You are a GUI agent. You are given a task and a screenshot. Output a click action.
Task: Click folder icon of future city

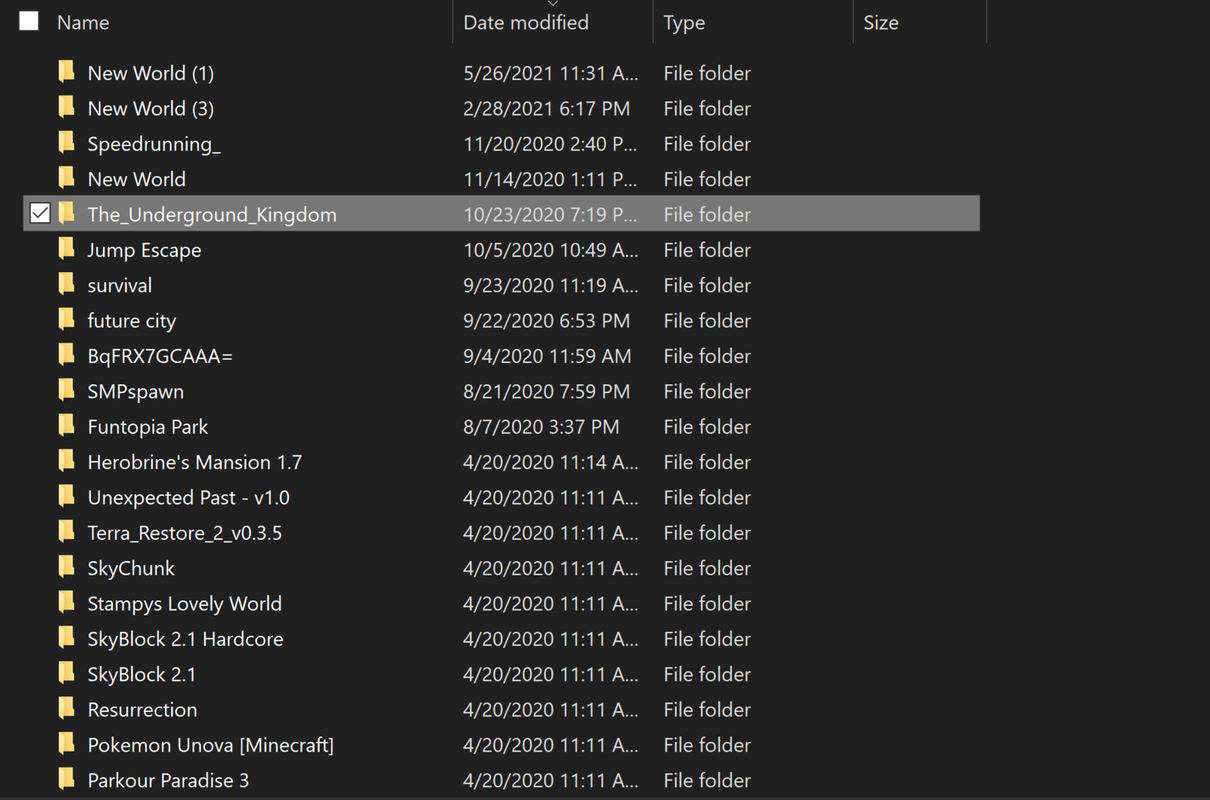[66, 320]
